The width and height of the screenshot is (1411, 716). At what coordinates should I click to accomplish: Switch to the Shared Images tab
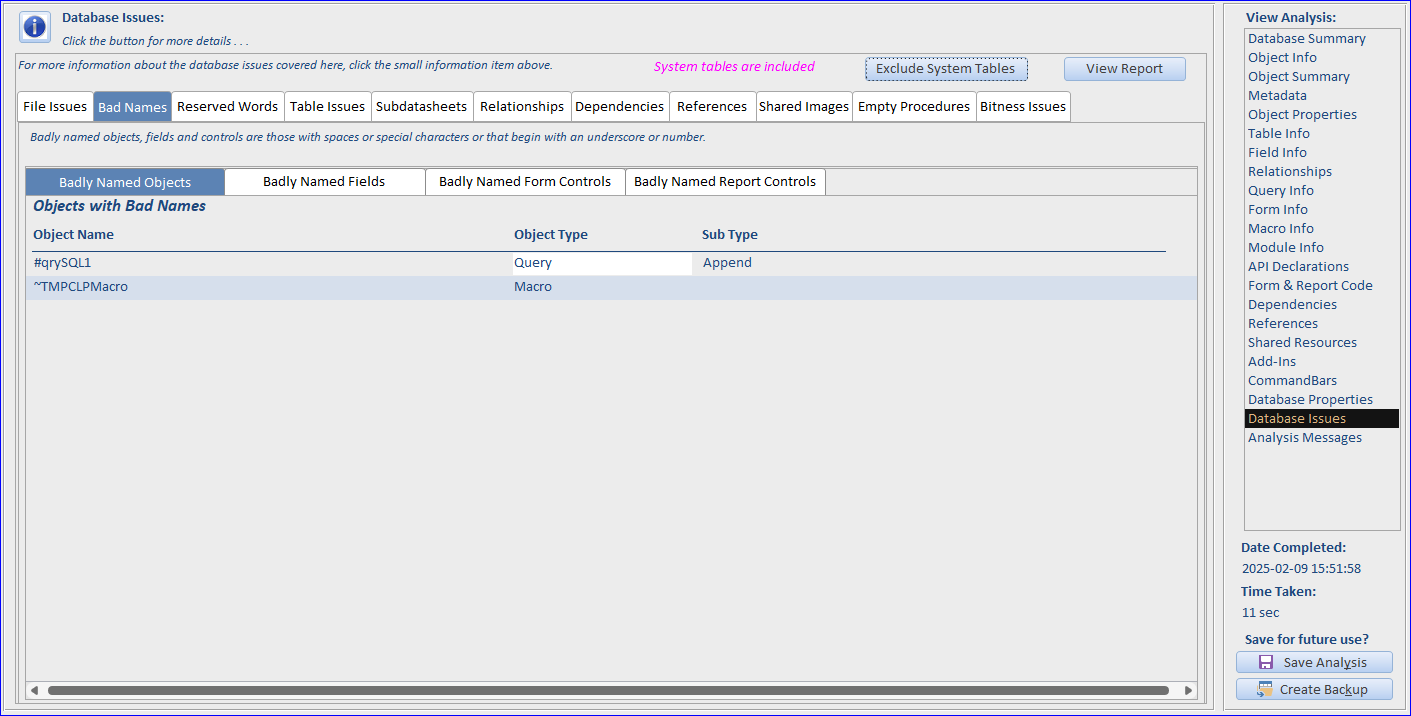(x=804, y=107)
